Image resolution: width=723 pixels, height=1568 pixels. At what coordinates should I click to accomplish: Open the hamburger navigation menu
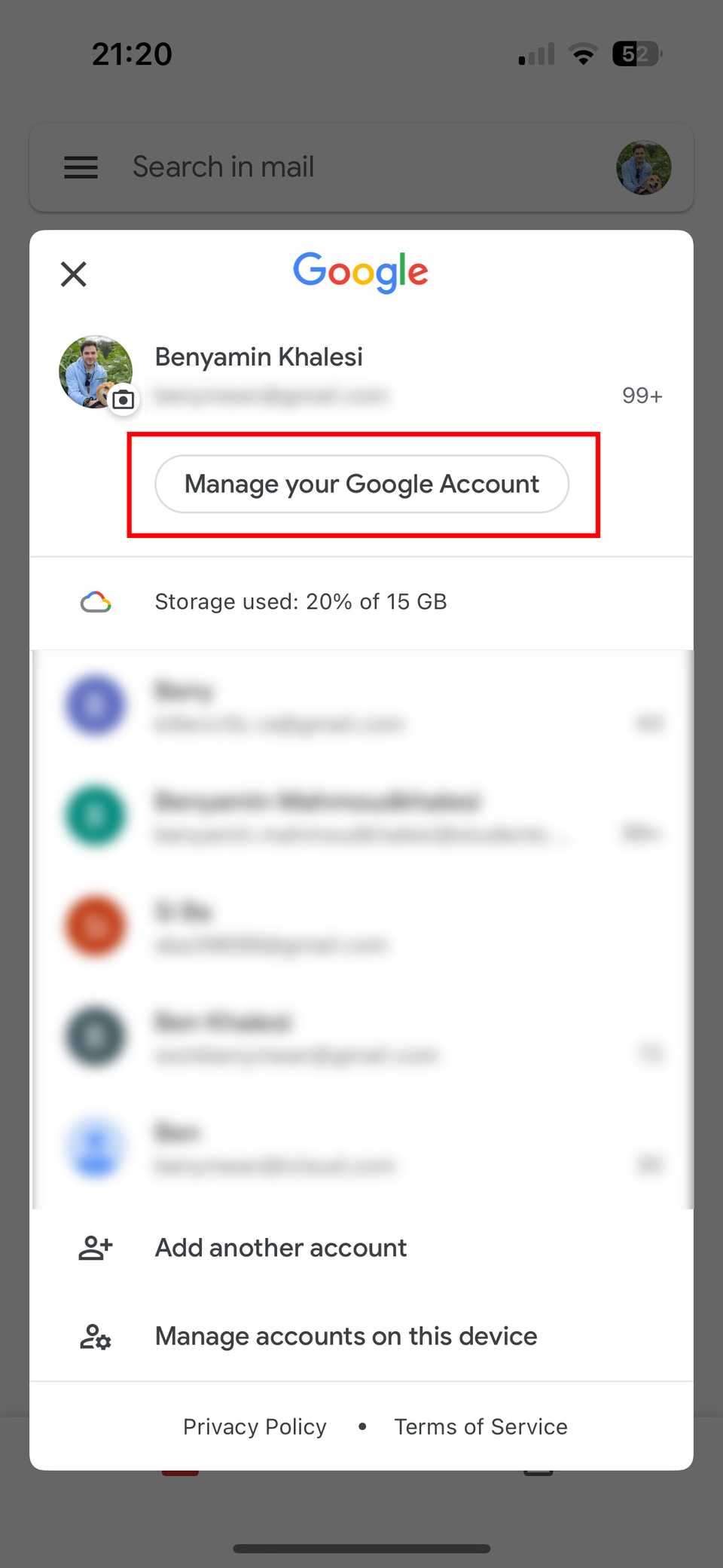point(81,167)
